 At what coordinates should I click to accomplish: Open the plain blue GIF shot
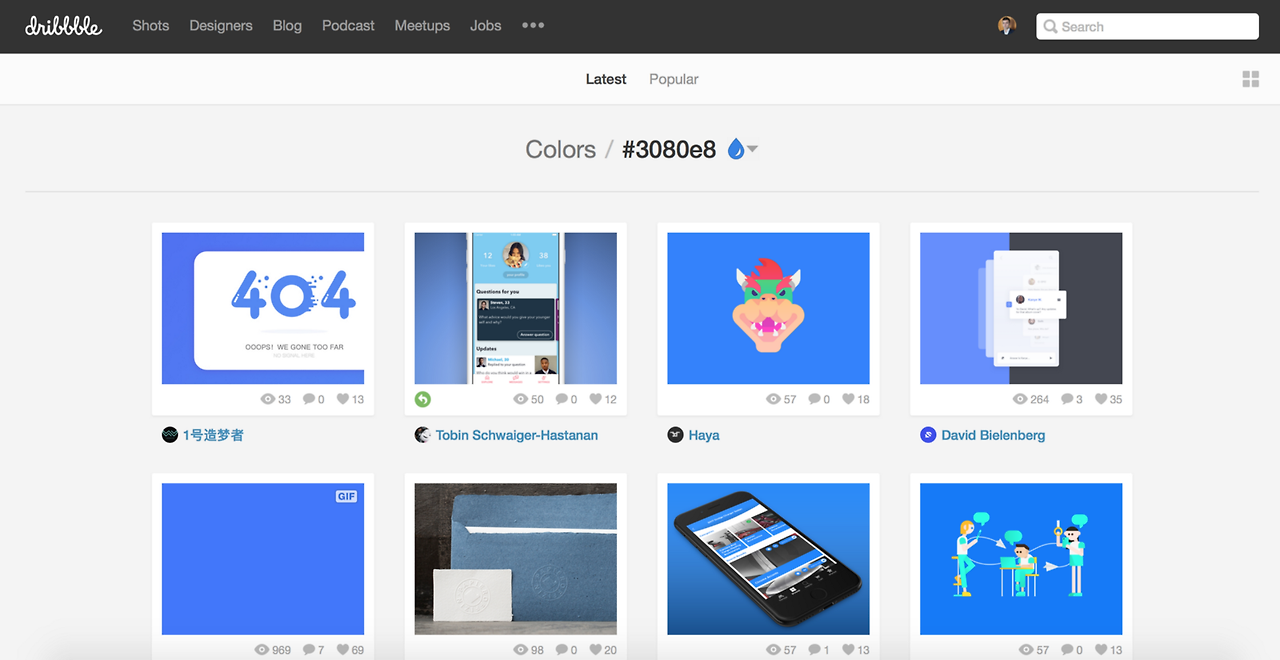click(x=263, y=559)
